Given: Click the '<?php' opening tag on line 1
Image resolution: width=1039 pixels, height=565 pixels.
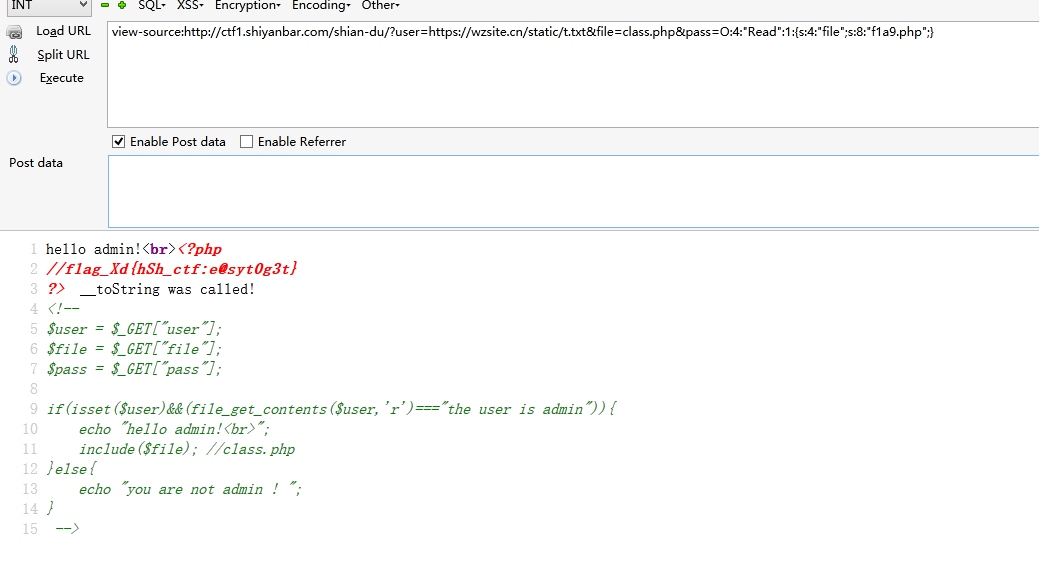Looking at the screenshot, I should pyautogui.click(x=200, y=249).
